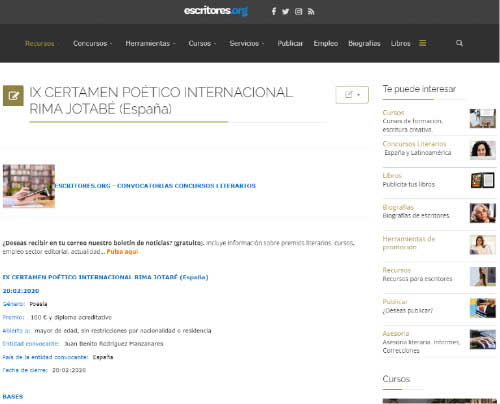Open the Instagram social icon
This screenshot has width=500, height=404.
click(x=298, y=12)
